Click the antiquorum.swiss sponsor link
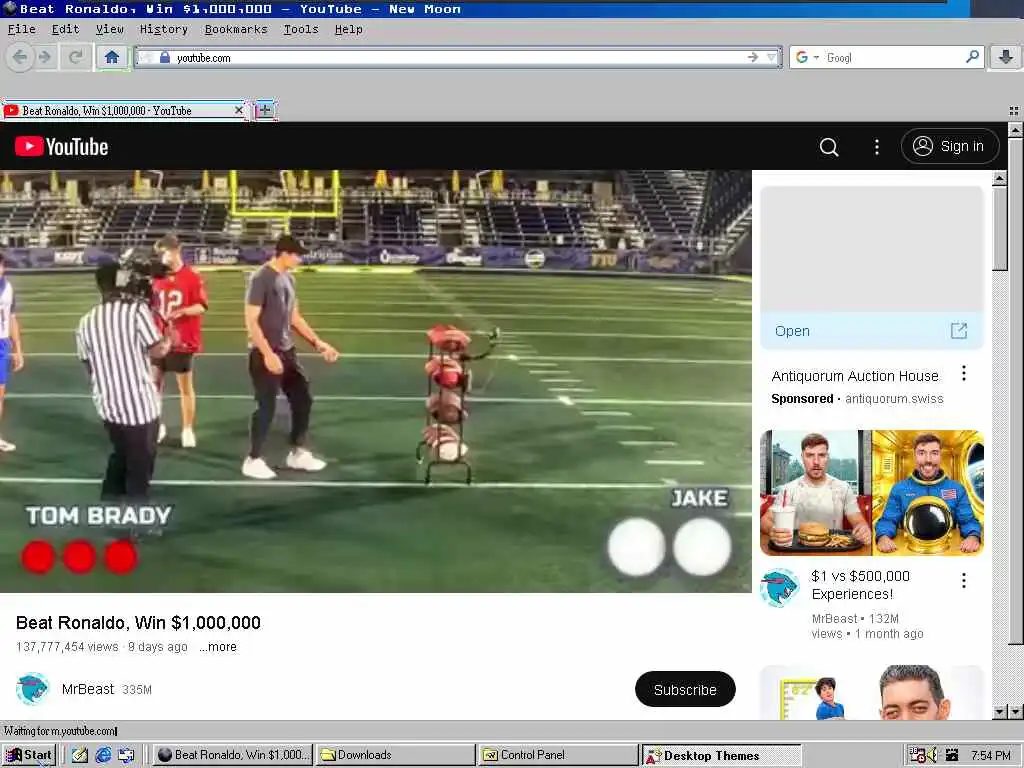Image resolution: width=1024 pixels, height=768 pixels. click(894, 399)
